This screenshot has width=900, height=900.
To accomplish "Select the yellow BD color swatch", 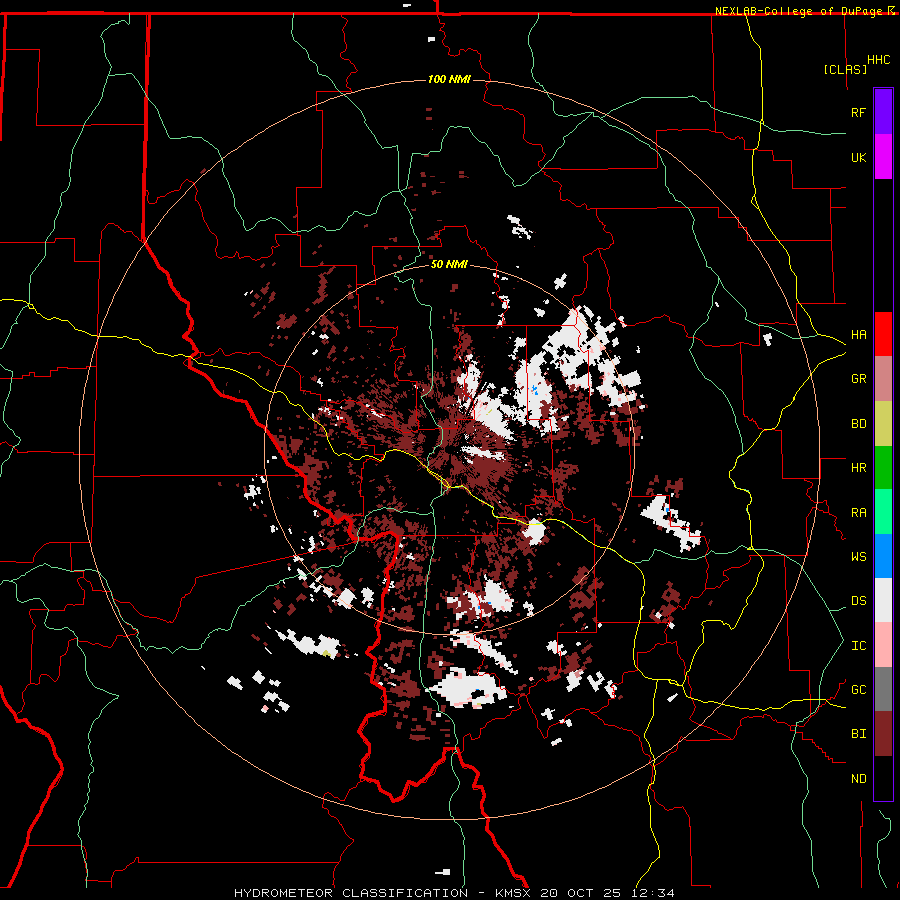I will coord(883,423).
